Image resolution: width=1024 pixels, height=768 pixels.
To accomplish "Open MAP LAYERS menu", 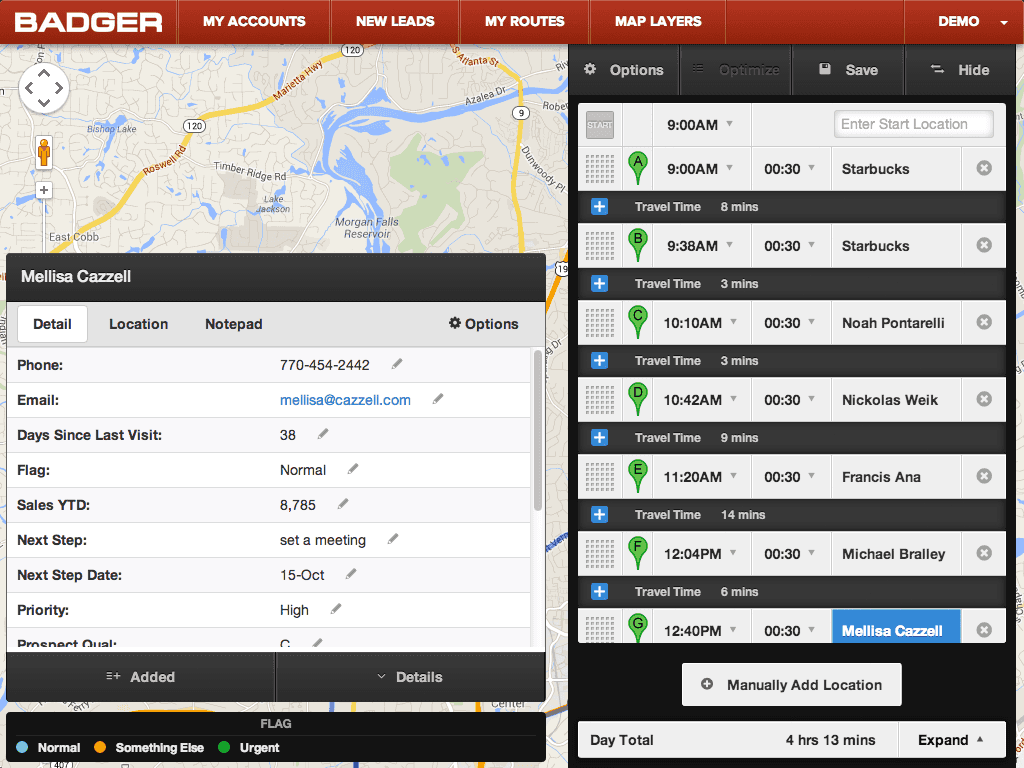I will tap(658, 22).
